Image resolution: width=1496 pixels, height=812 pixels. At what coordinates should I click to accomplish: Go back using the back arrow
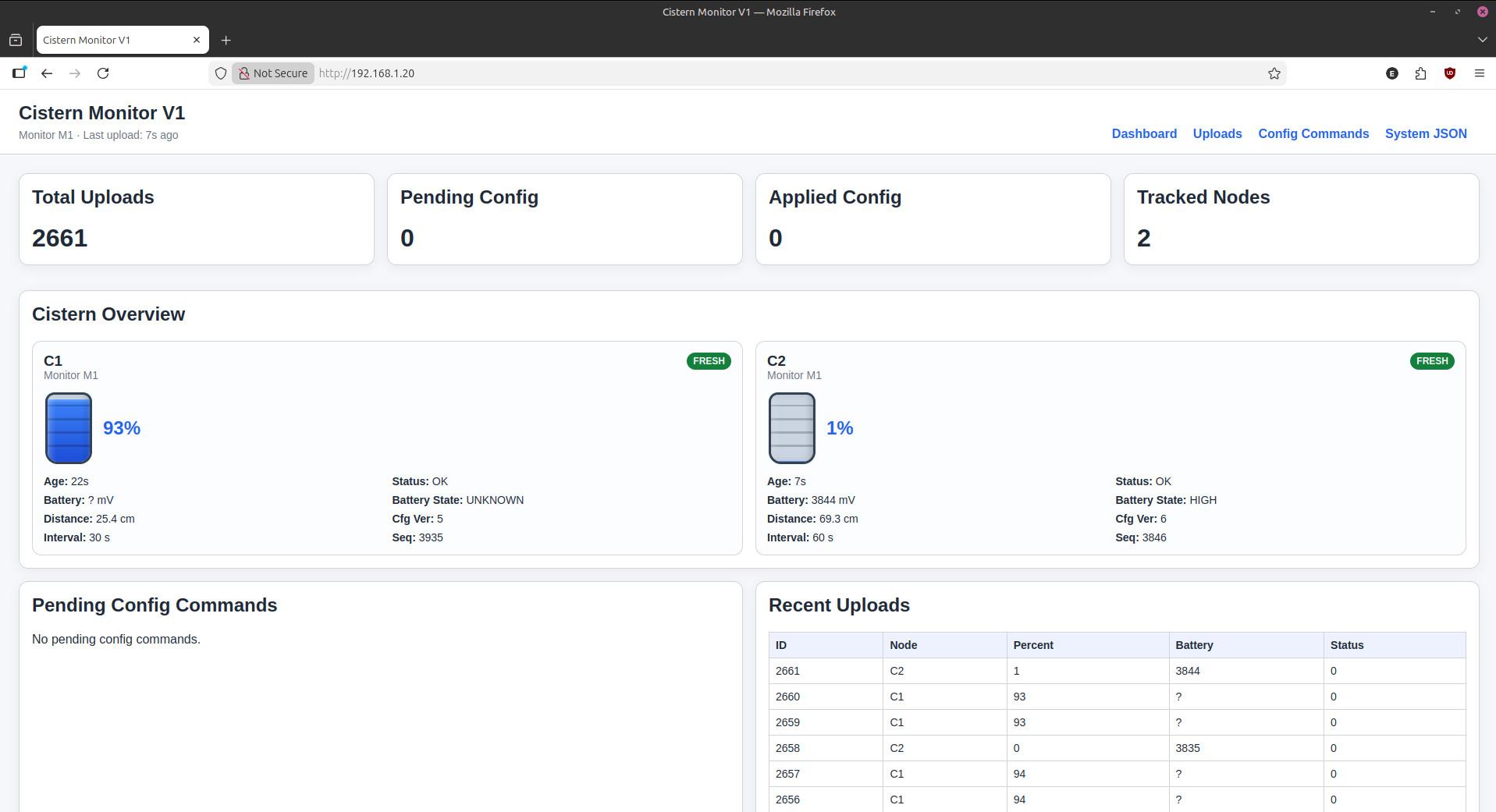(x=47, y=73)
